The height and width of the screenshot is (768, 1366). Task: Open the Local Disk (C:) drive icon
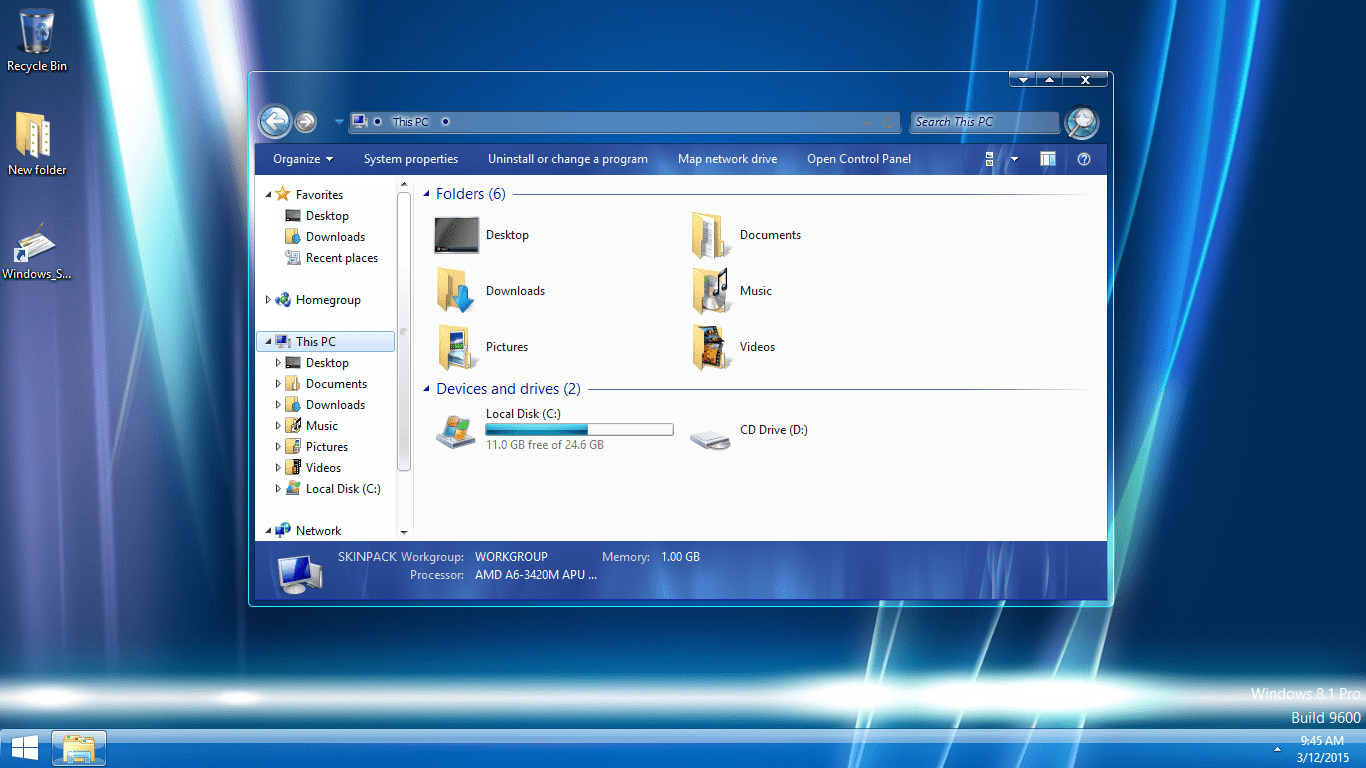pyautogui.click(x=456, y=430)
